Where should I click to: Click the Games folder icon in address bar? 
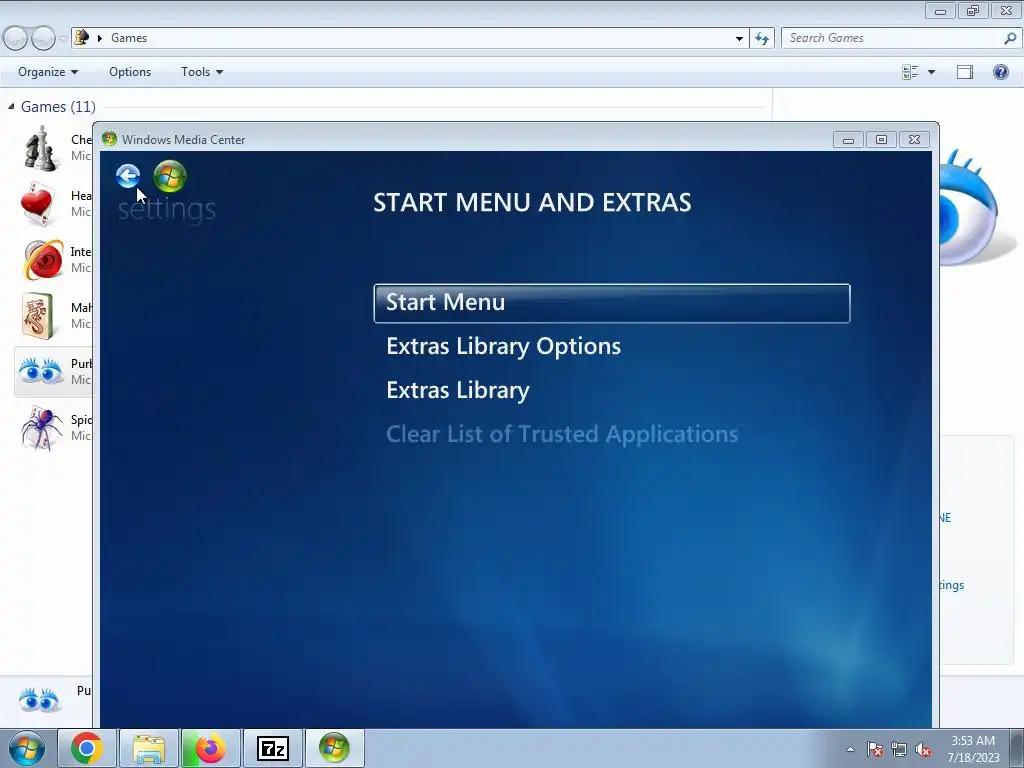point(82,38)
